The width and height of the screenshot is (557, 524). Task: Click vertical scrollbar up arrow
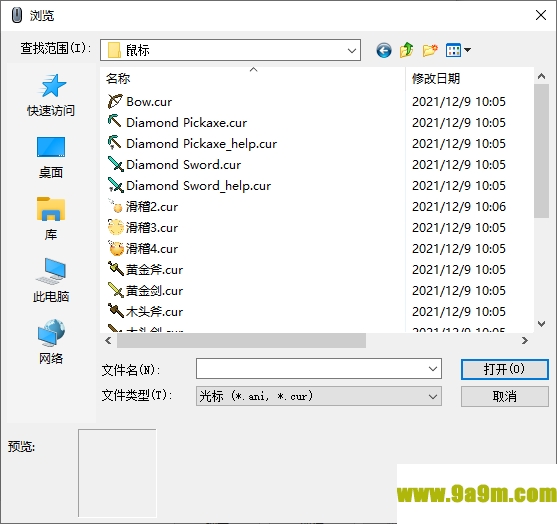coord(541,76)
